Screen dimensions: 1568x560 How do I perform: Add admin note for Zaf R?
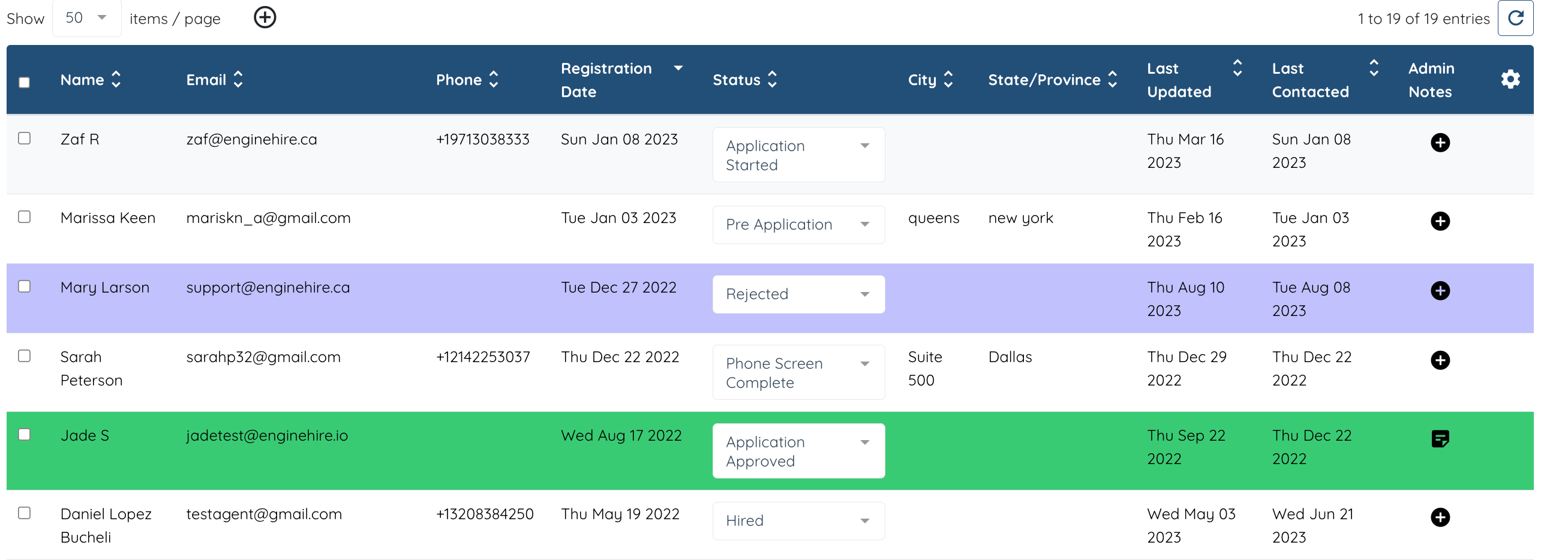1440,143
